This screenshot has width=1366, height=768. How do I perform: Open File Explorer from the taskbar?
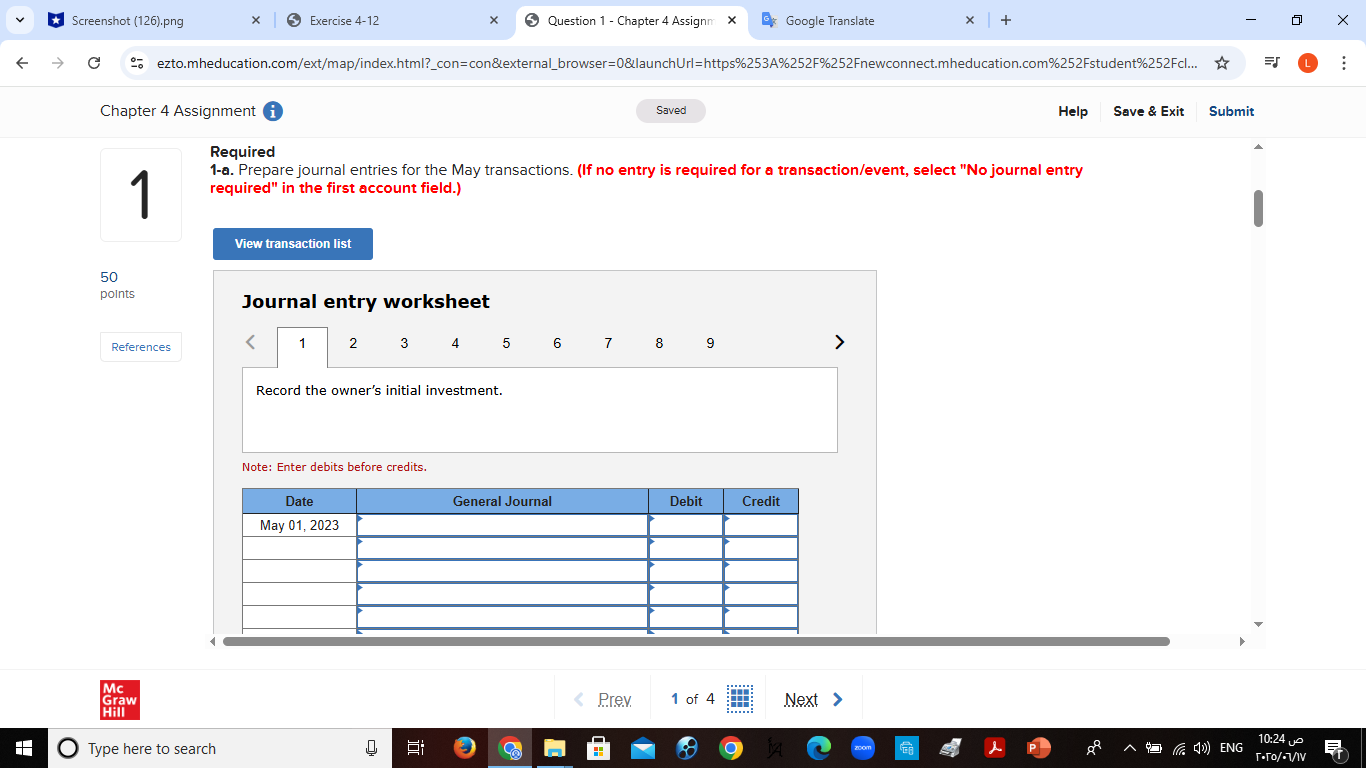coord(555,748)
